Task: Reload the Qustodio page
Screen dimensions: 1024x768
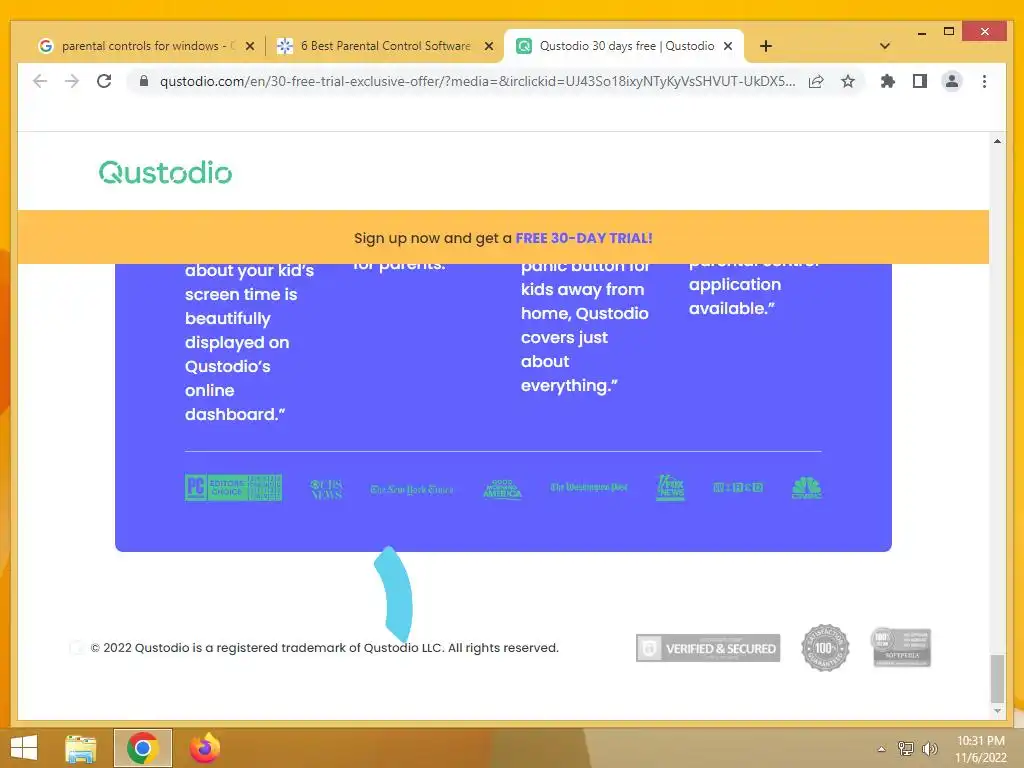Action: [104, 82]
